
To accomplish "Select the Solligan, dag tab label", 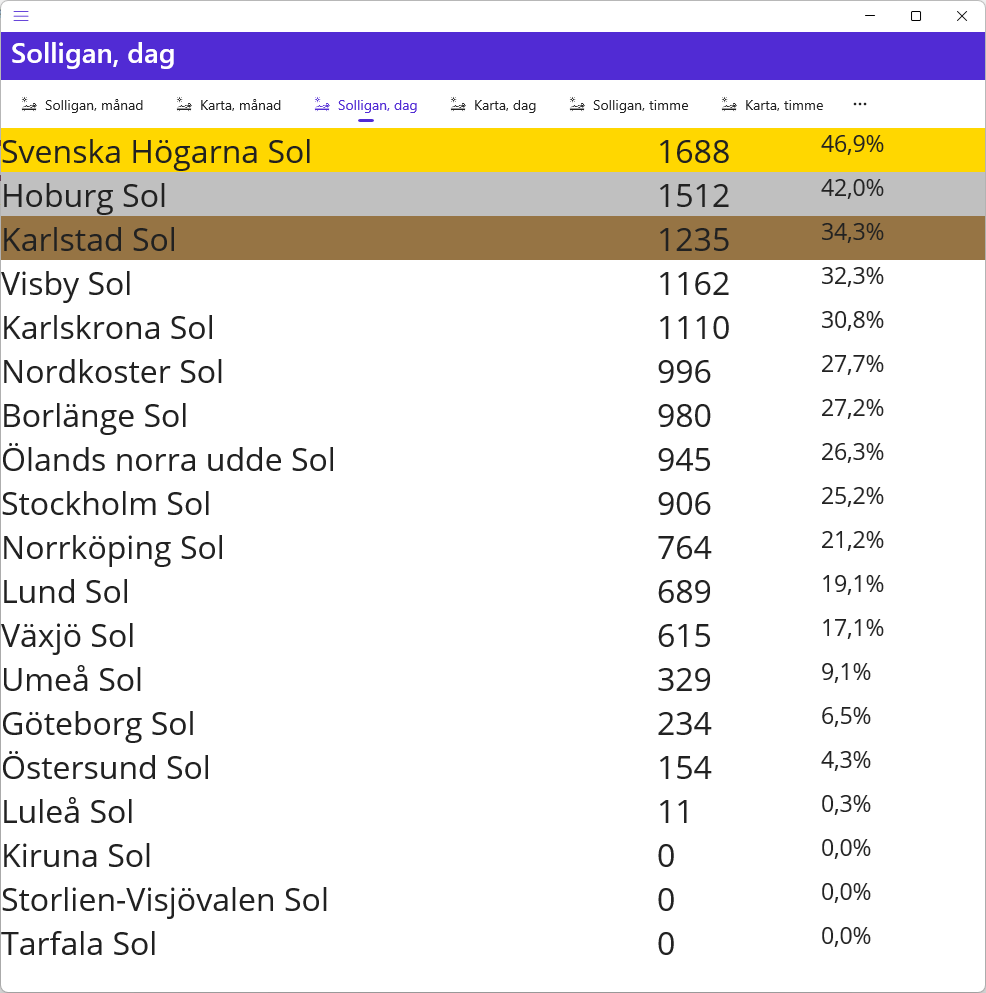I will (377, 105).
